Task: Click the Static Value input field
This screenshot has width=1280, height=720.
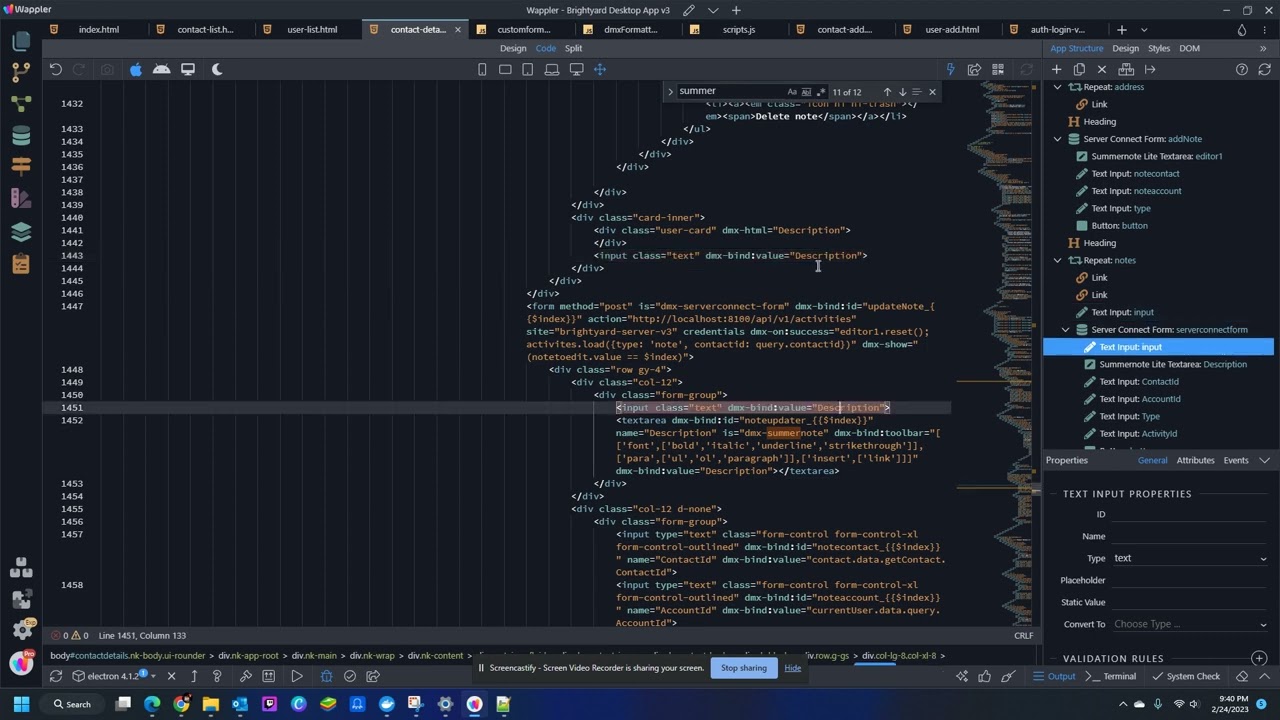Action: [1190, 602]
